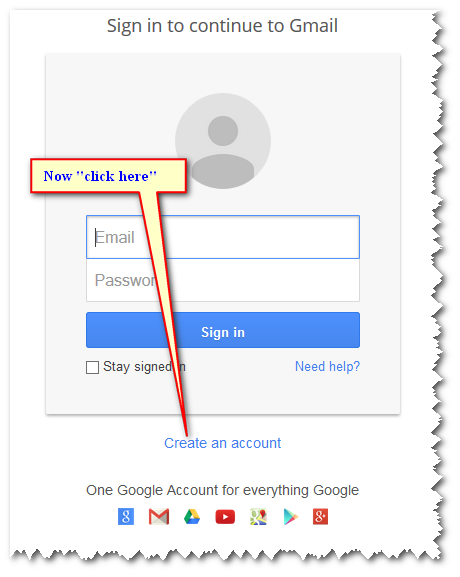Open the Create an account link
This screenshot has width=460, height=577.
coord(223,443)
